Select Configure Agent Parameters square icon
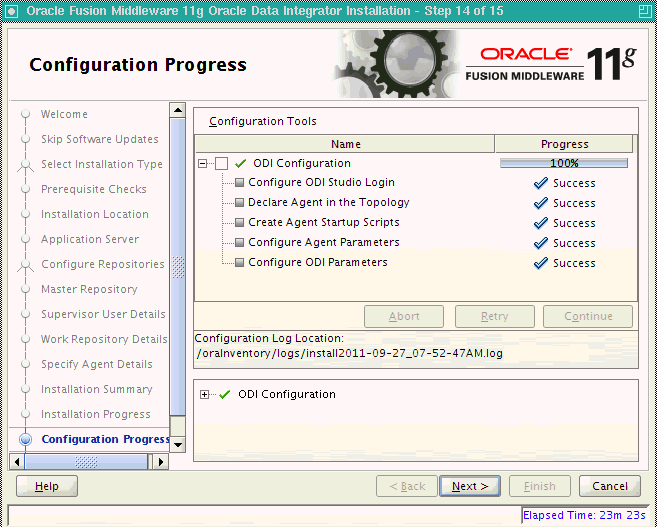The width and height of the screenshot is (657, 527). tap(239, 243)
